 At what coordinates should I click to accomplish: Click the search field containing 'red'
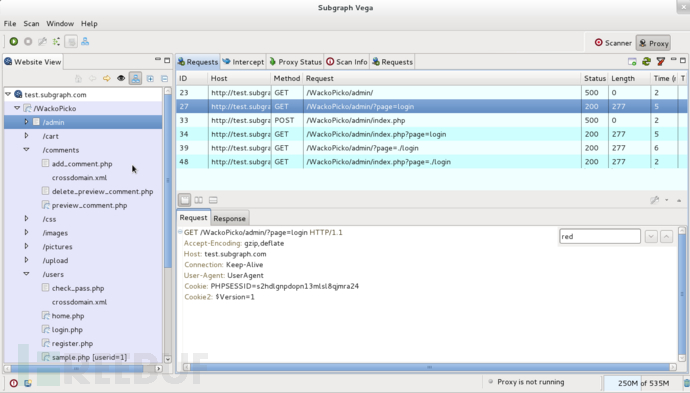[600, 236]
